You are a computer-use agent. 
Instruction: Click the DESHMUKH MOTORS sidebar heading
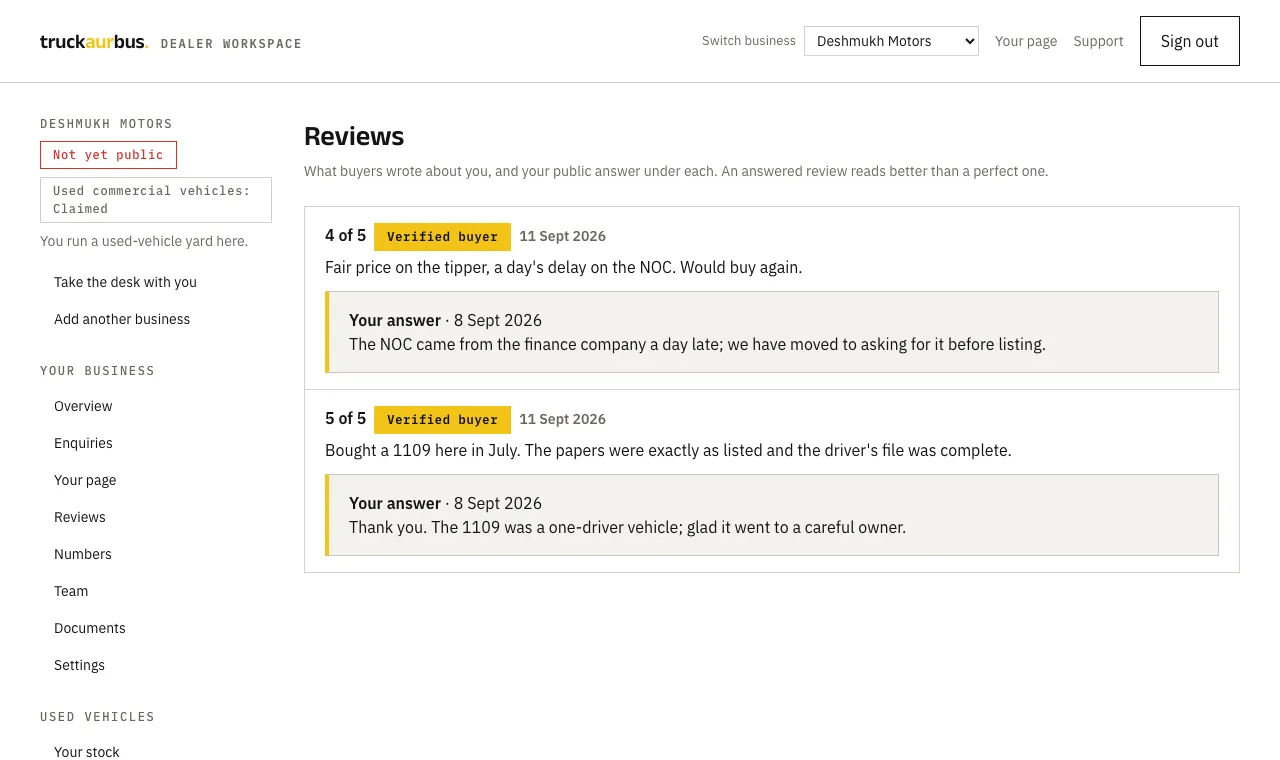(106, 124)
